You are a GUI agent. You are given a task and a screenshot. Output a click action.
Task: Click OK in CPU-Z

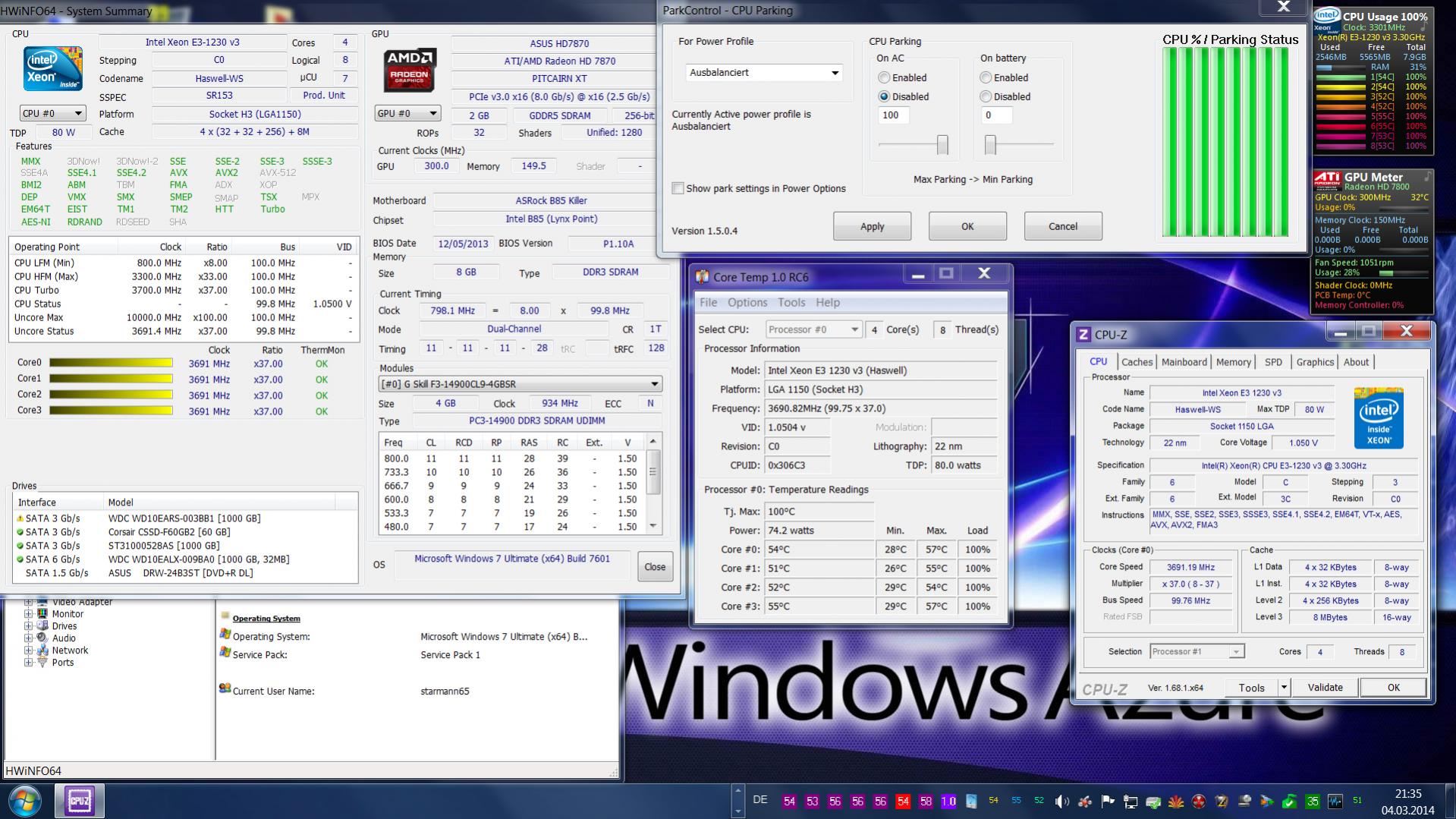click(1393, 688)
